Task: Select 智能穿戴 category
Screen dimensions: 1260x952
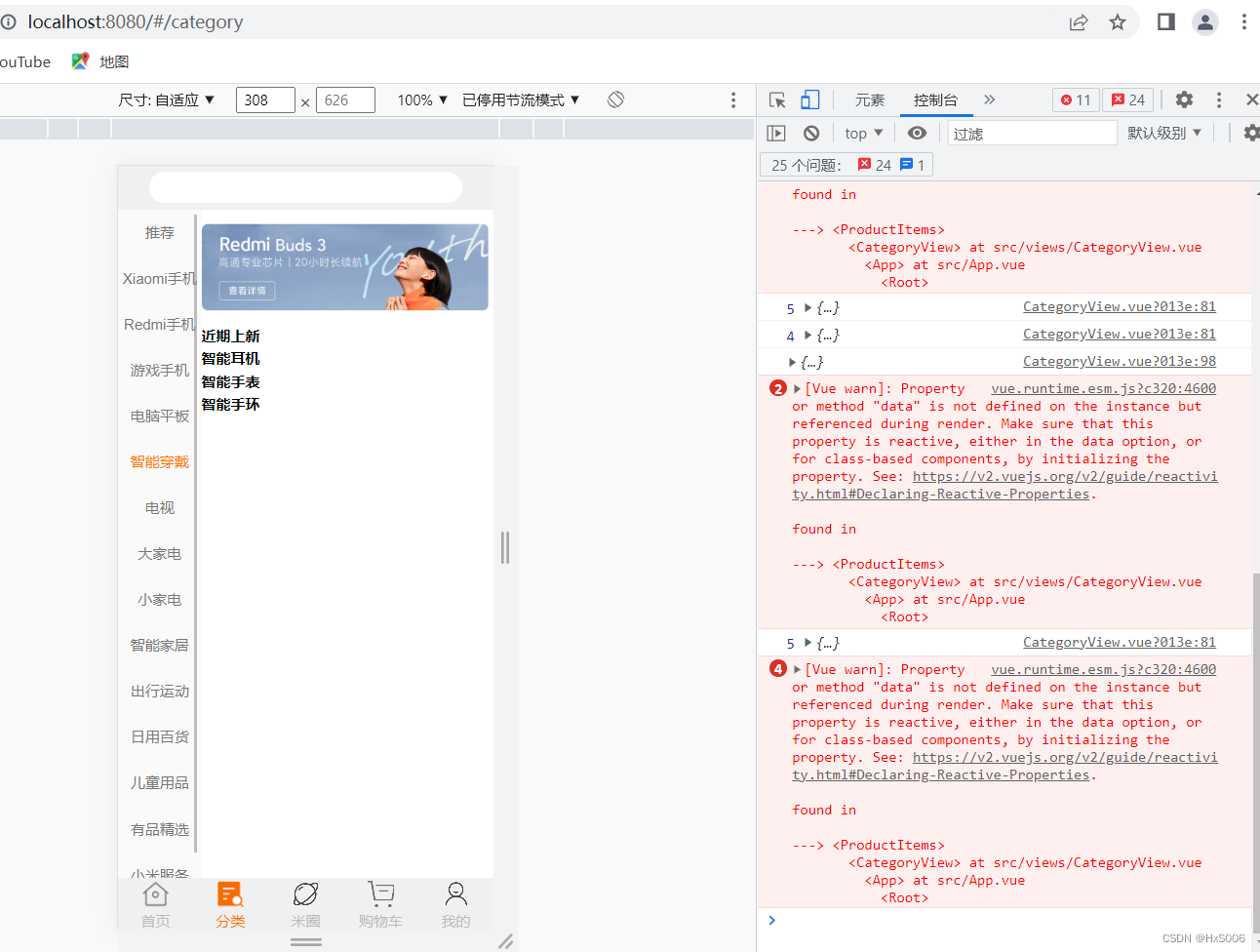Action: 159,461
